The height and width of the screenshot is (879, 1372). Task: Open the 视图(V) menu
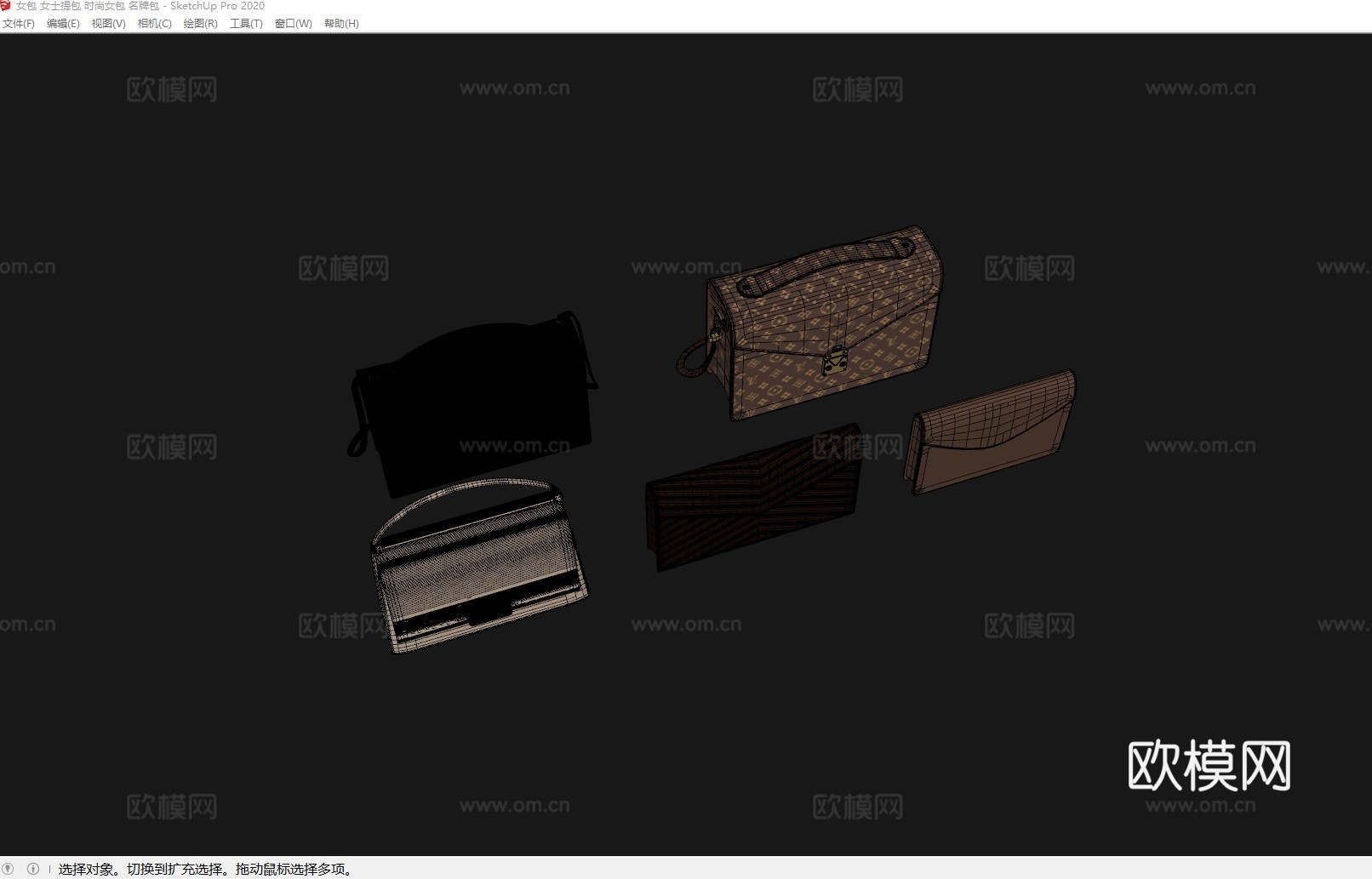108,24
